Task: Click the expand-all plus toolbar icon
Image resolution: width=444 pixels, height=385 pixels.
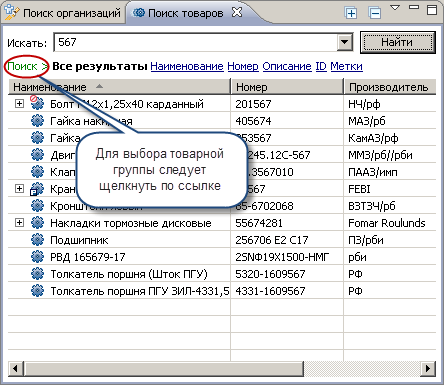Action: [351, 13]
